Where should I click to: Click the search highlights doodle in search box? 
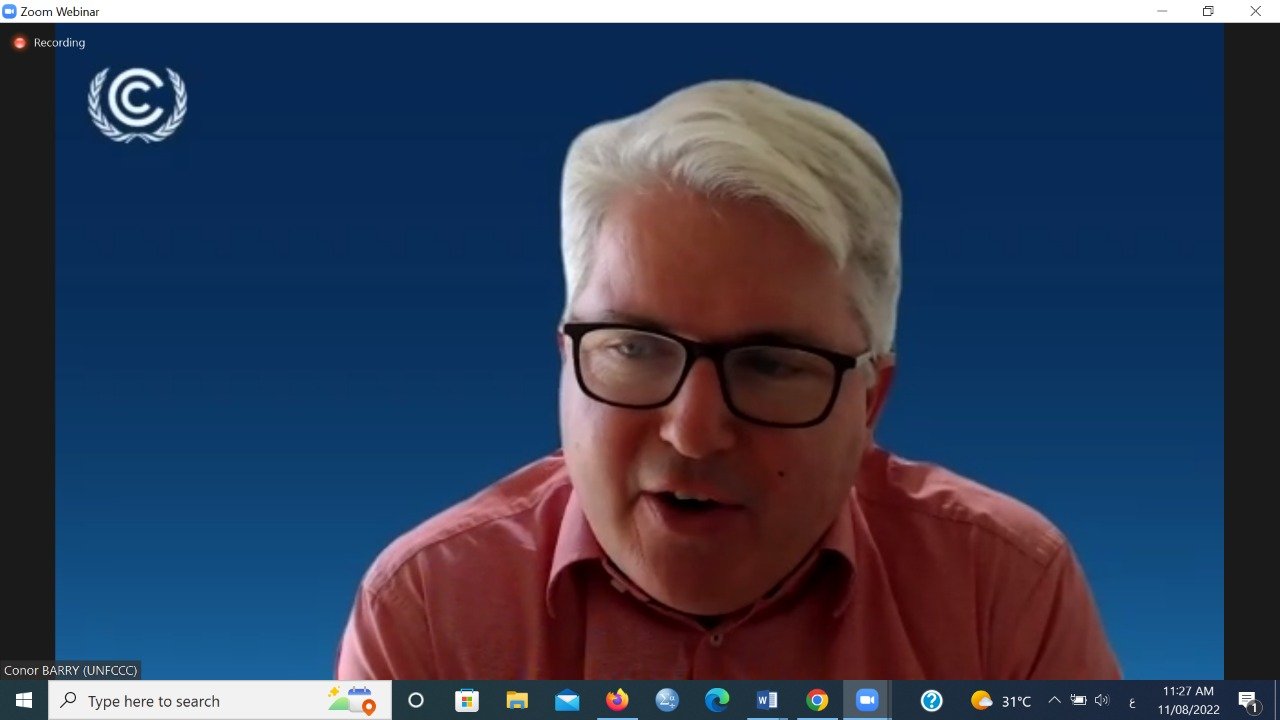[351, 699]
